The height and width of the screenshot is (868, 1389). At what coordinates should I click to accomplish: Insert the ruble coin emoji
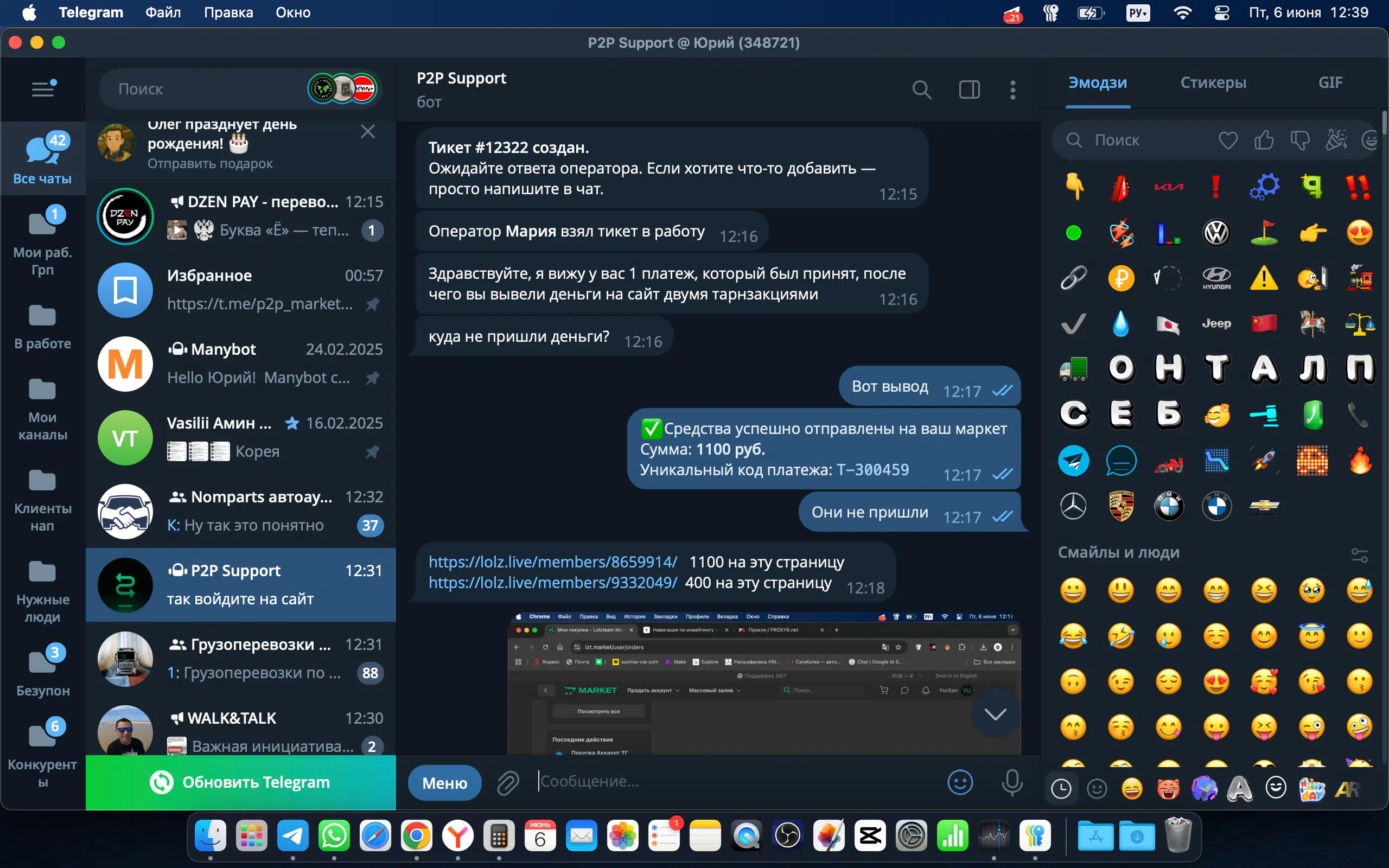tap(1120, 278)
